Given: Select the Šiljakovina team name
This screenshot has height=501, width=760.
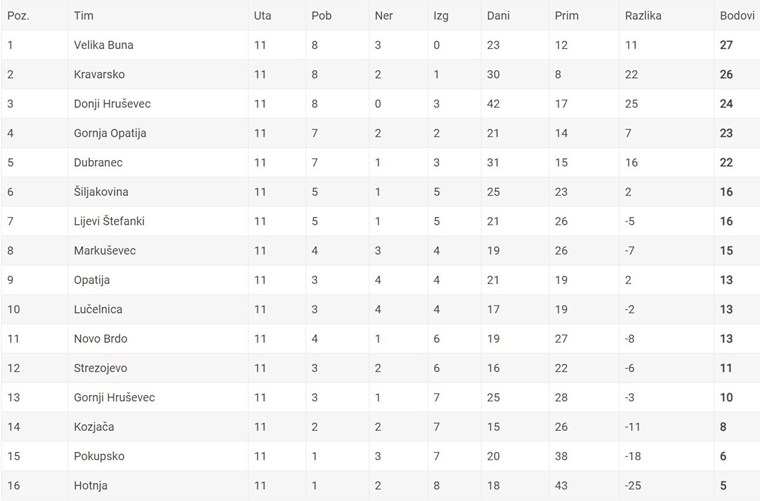Looking at the screenshot, I should [x=102, y=192].
